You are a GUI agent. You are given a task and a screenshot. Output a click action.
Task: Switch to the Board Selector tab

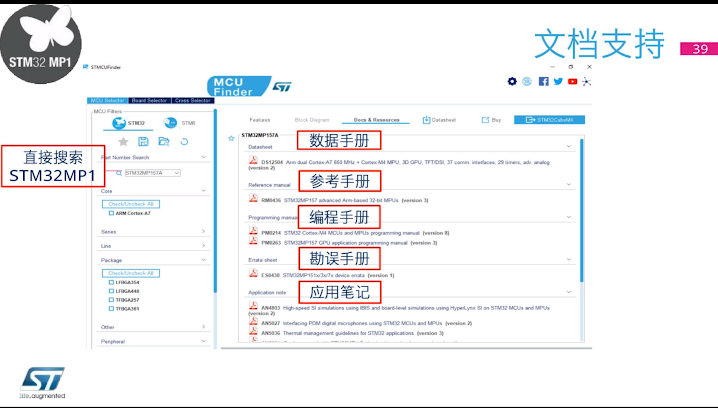click(149, 100)
